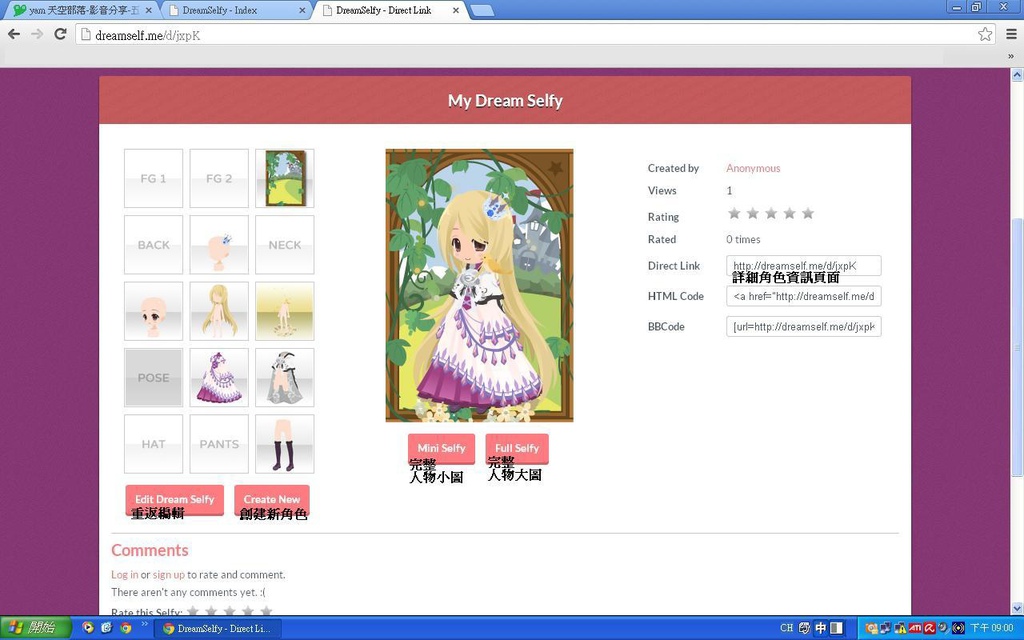1024x640 pixels.
Task: Rate with the first star
Action: 734,214
